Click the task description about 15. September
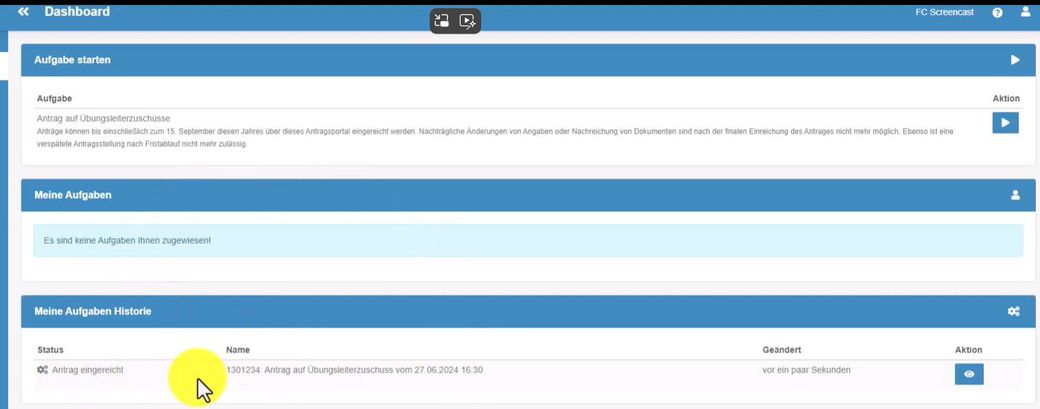This screenshot has height=409, width=1040. click(495, 138)
